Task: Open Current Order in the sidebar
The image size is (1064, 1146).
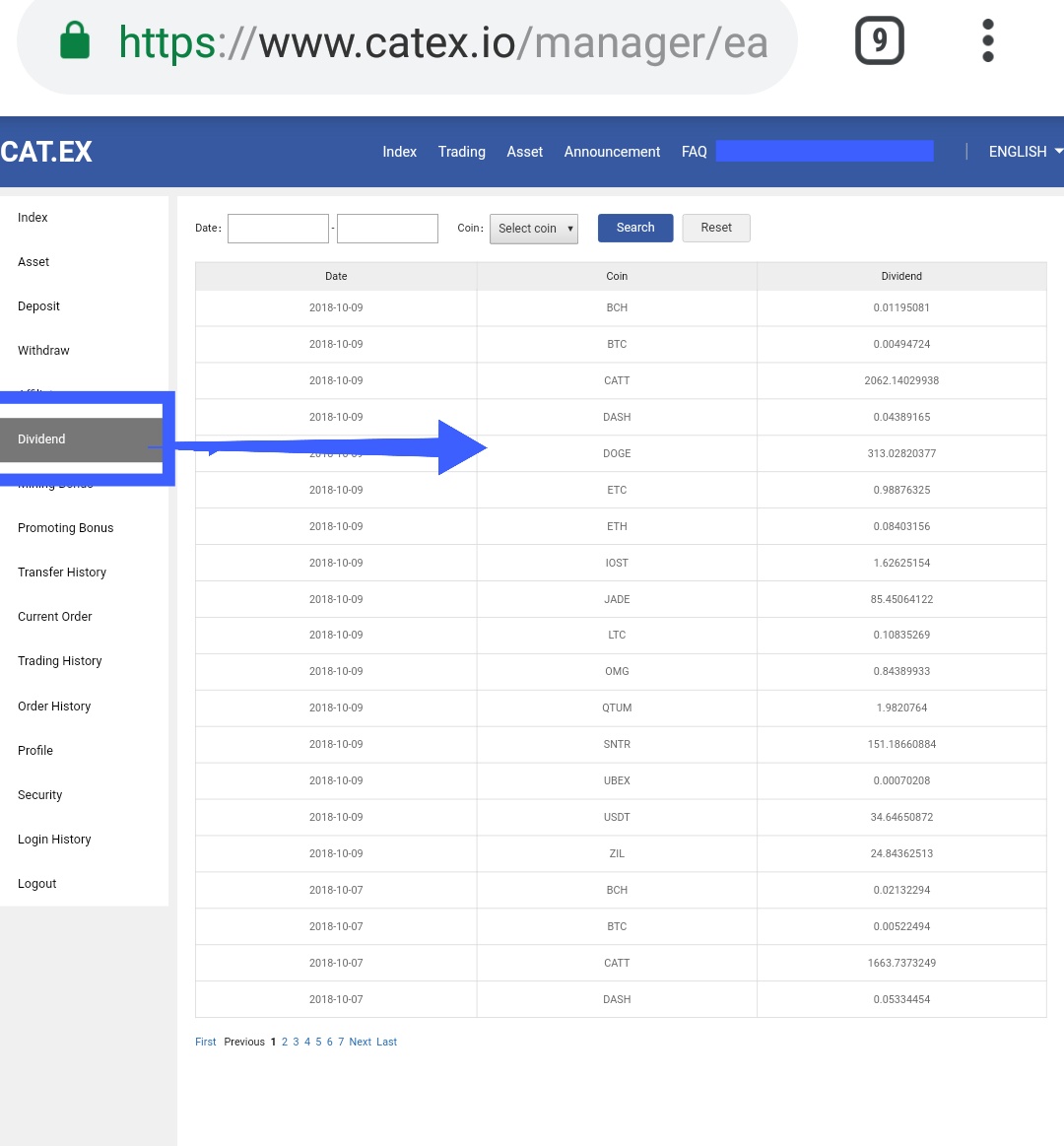Action: (55, 617)
